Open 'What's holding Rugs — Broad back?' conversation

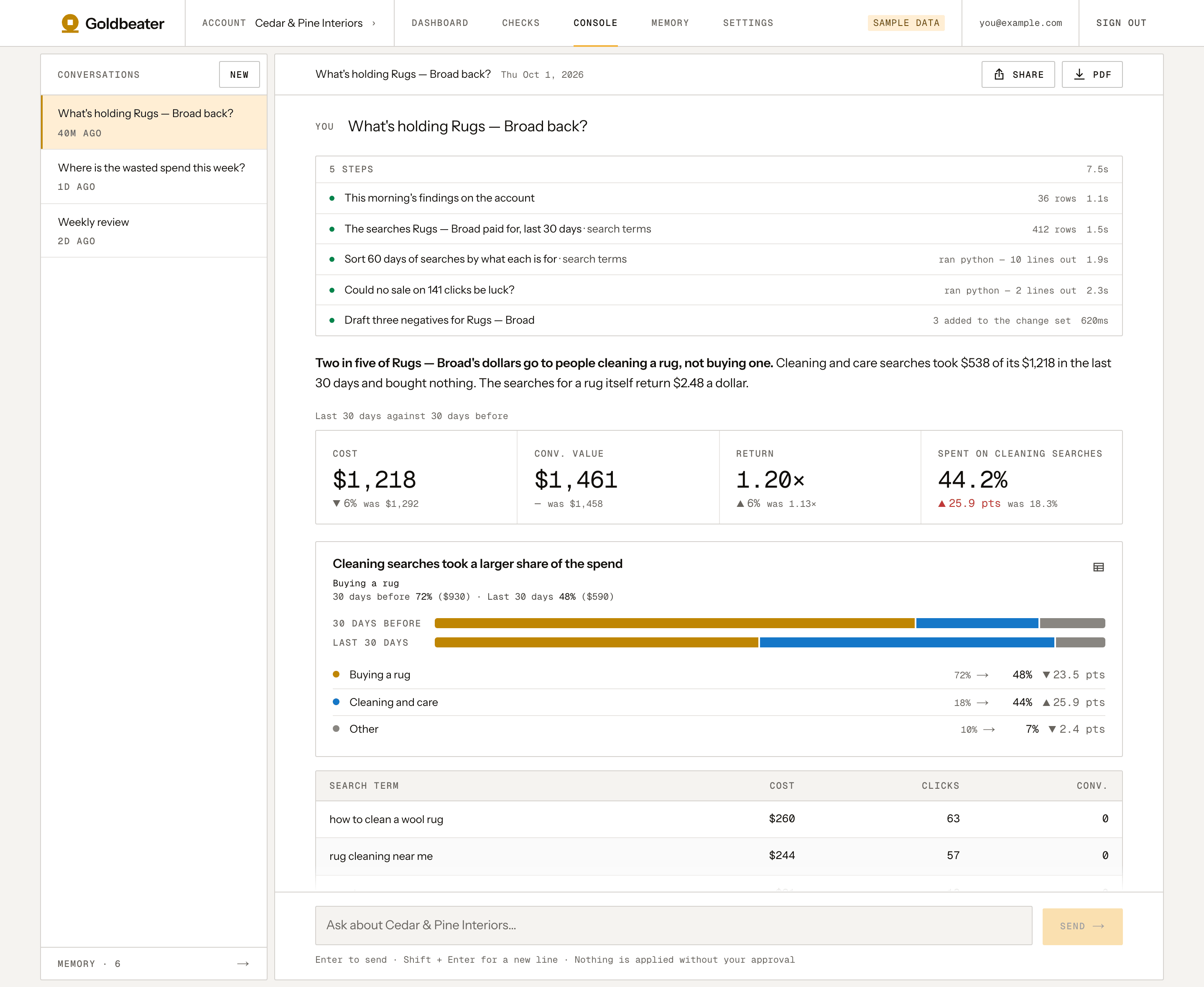154,122
